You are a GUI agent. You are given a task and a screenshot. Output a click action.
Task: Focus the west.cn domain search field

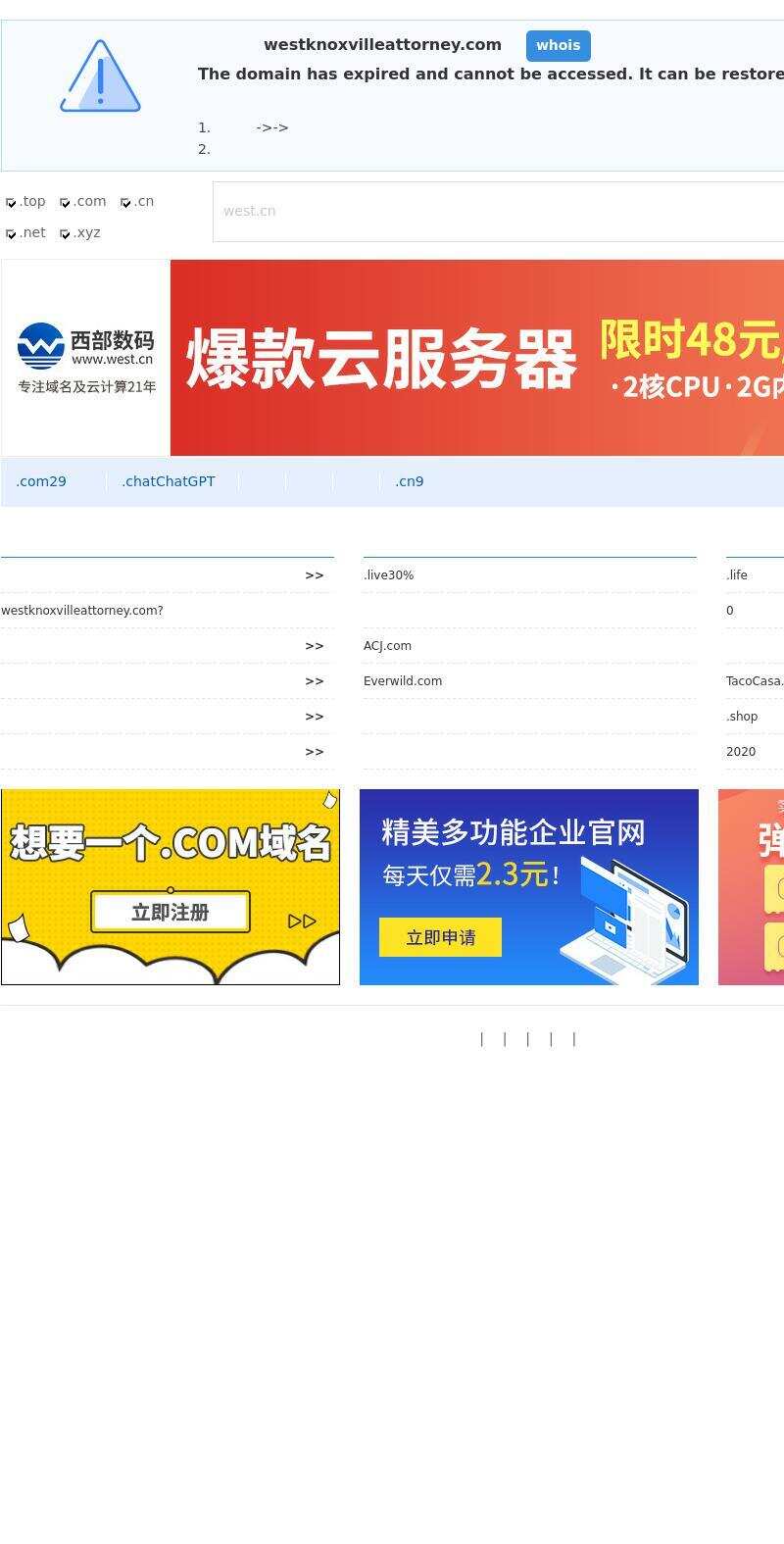click(498, 212)
